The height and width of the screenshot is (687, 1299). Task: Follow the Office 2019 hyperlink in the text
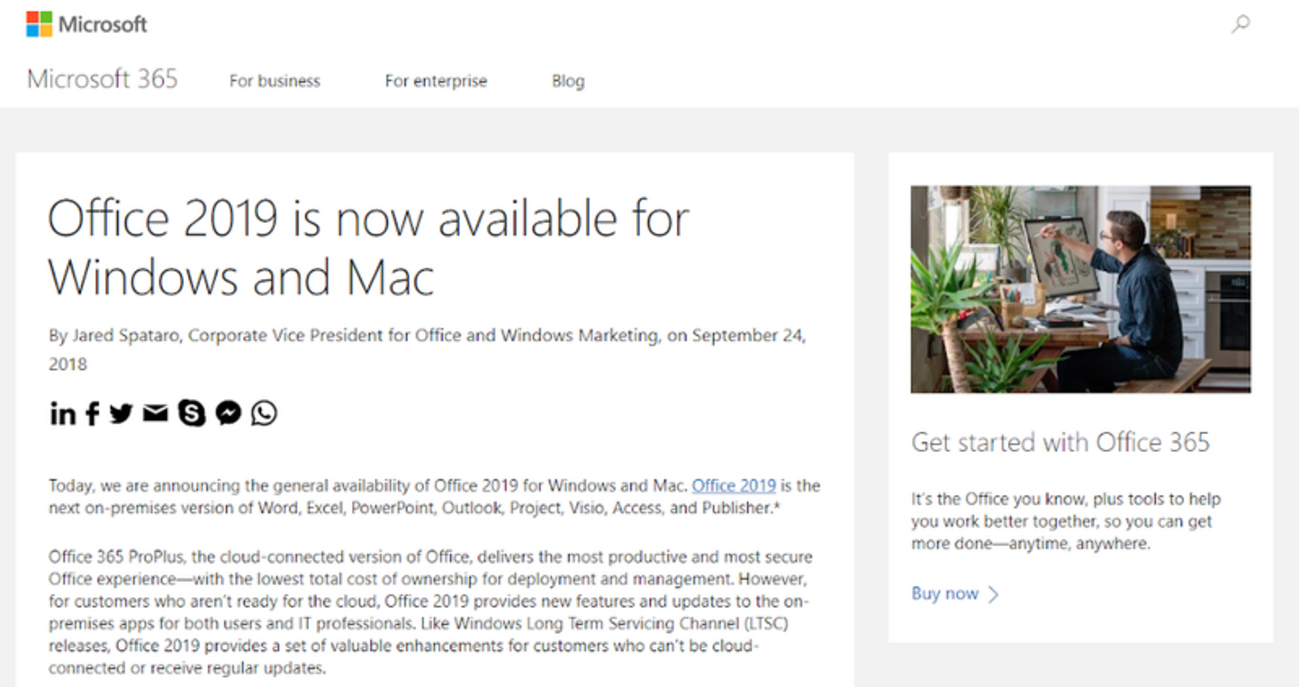tap(734, 486)
